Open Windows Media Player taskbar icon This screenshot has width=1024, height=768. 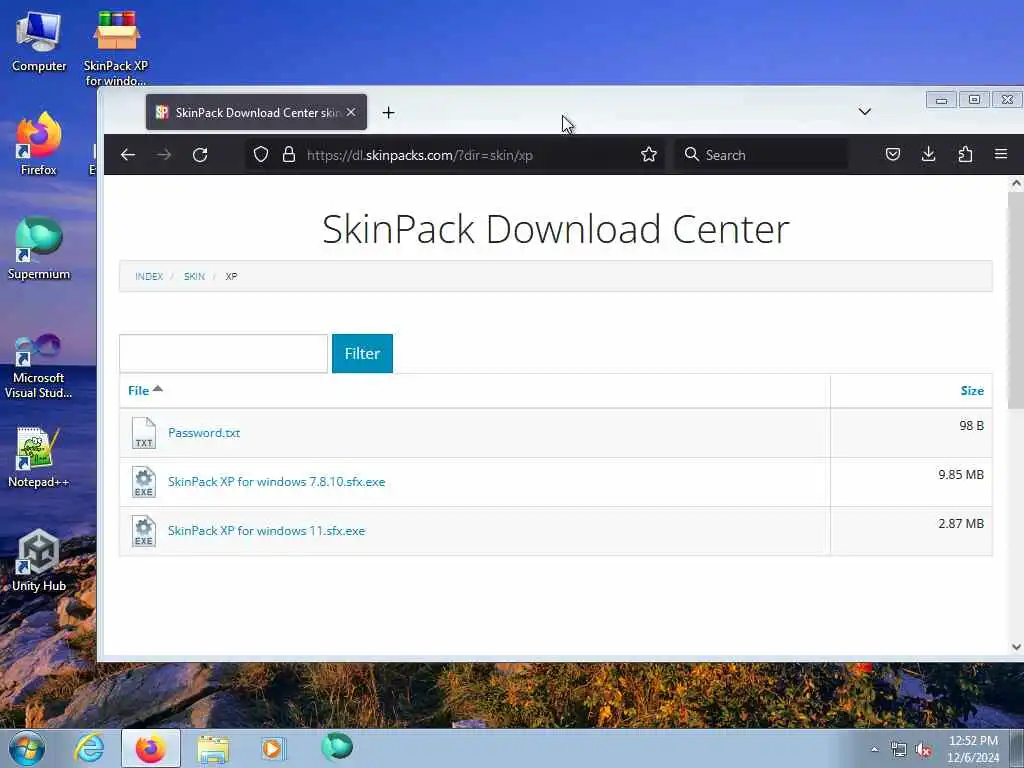(x=273, y=748)
